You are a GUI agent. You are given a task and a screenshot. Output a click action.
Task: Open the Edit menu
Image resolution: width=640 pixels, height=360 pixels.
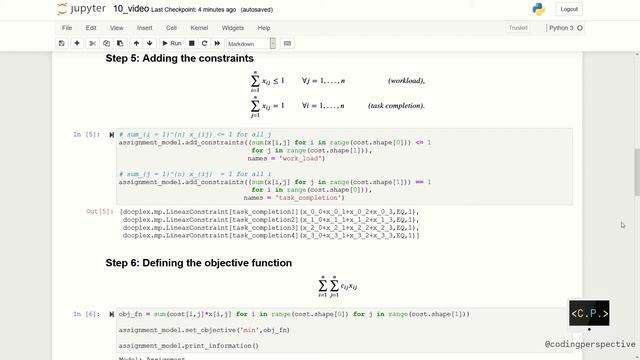coord(91,28)
